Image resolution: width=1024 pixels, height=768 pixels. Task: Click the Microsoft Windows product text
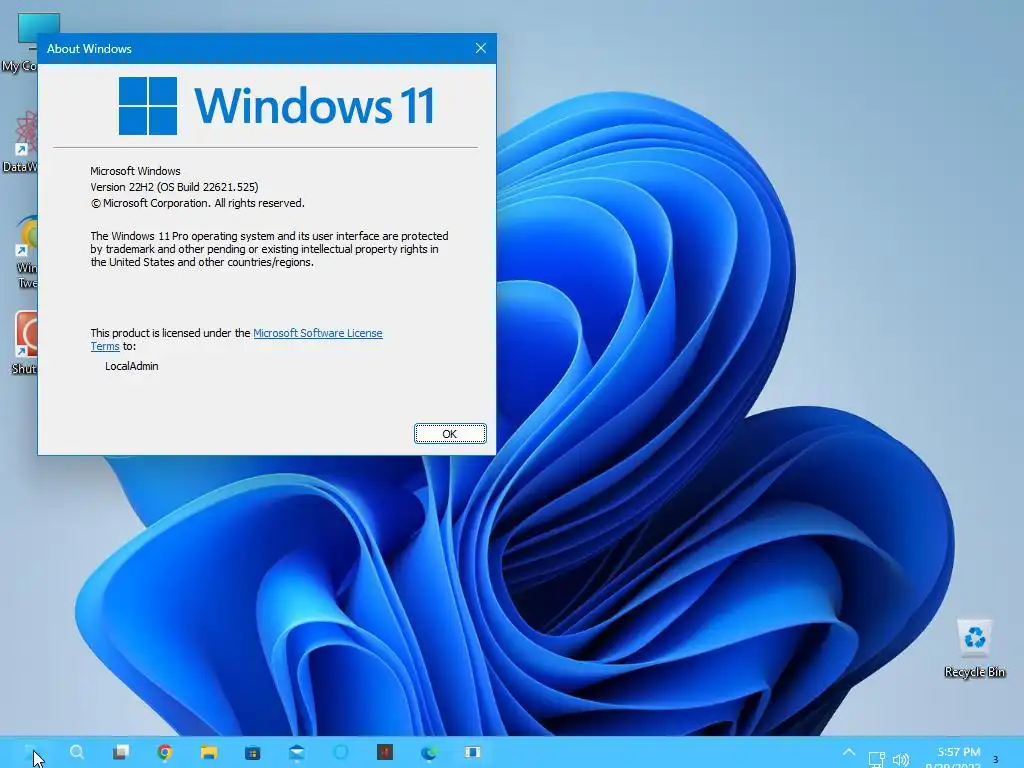coord(135,171)
